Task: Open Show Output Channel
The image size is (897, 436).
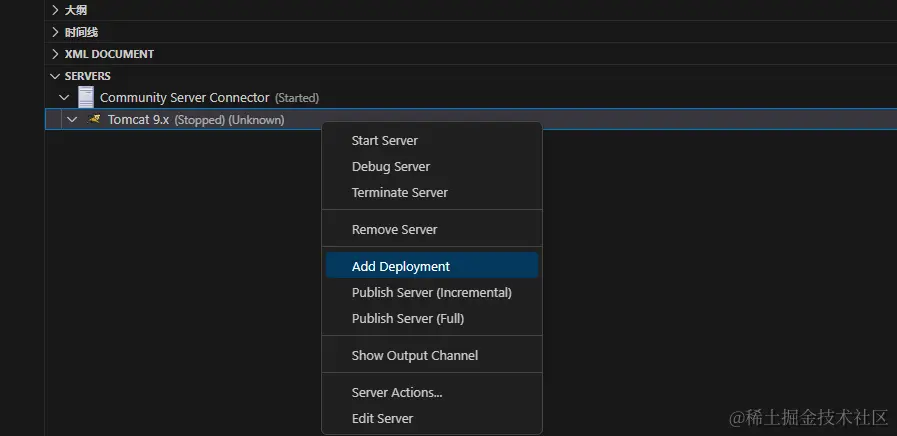Action: tap(432, 355)
